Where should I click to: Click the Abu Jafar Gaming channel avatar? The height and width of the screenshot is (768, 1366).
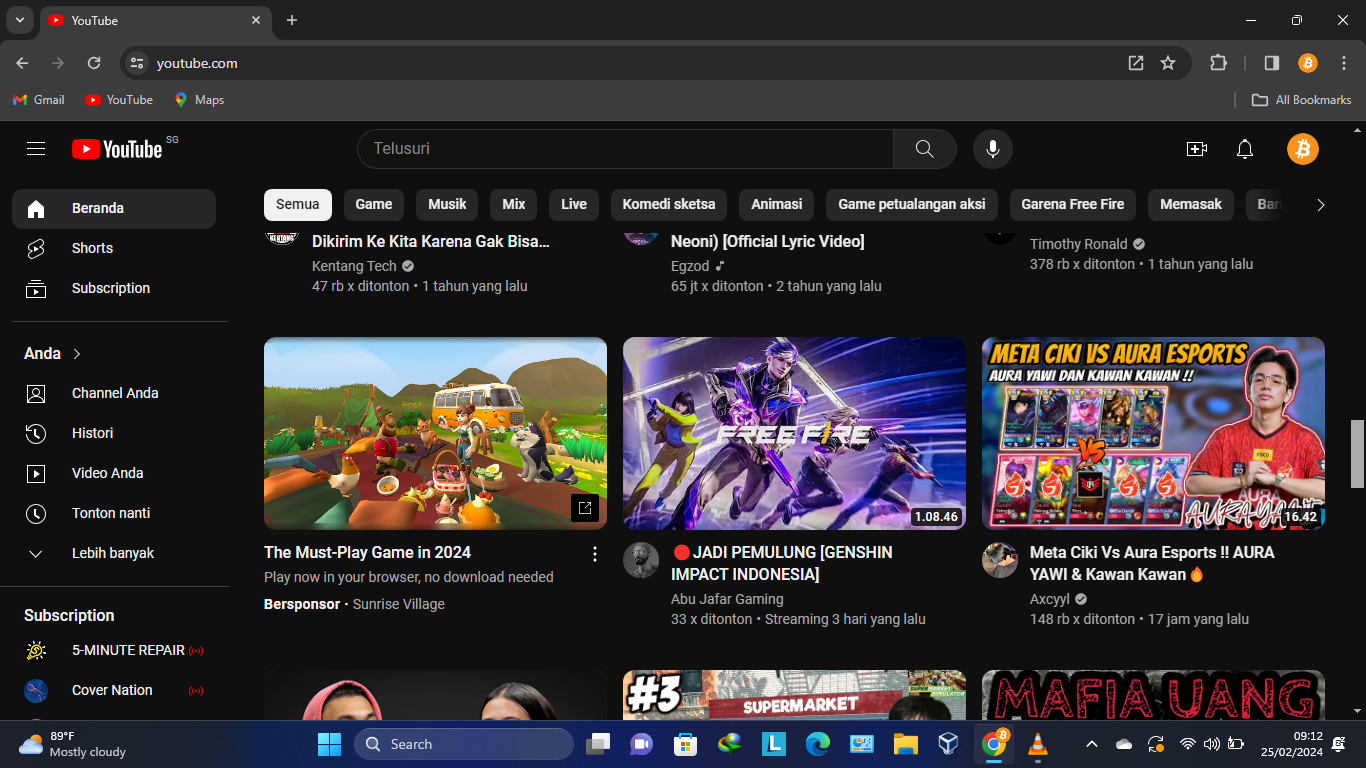pyautogui.click(x=641, y=560)
